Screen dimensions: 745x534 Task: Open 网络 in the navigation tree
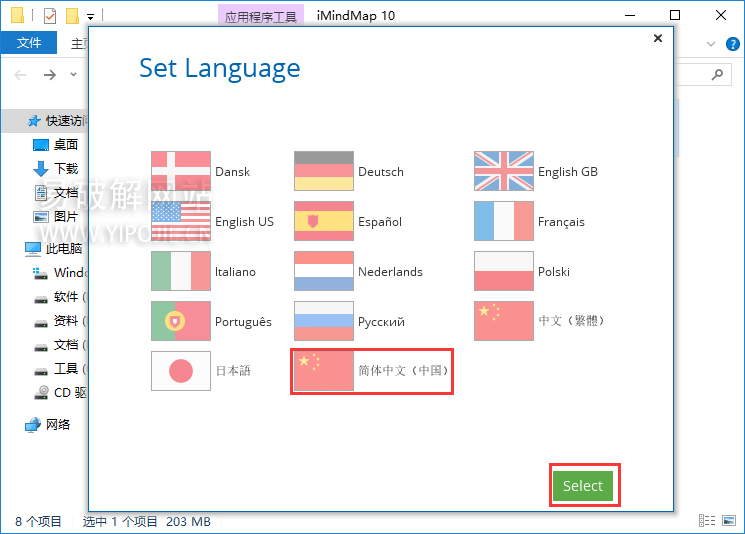pyautogui.click(x=58, y=424)
